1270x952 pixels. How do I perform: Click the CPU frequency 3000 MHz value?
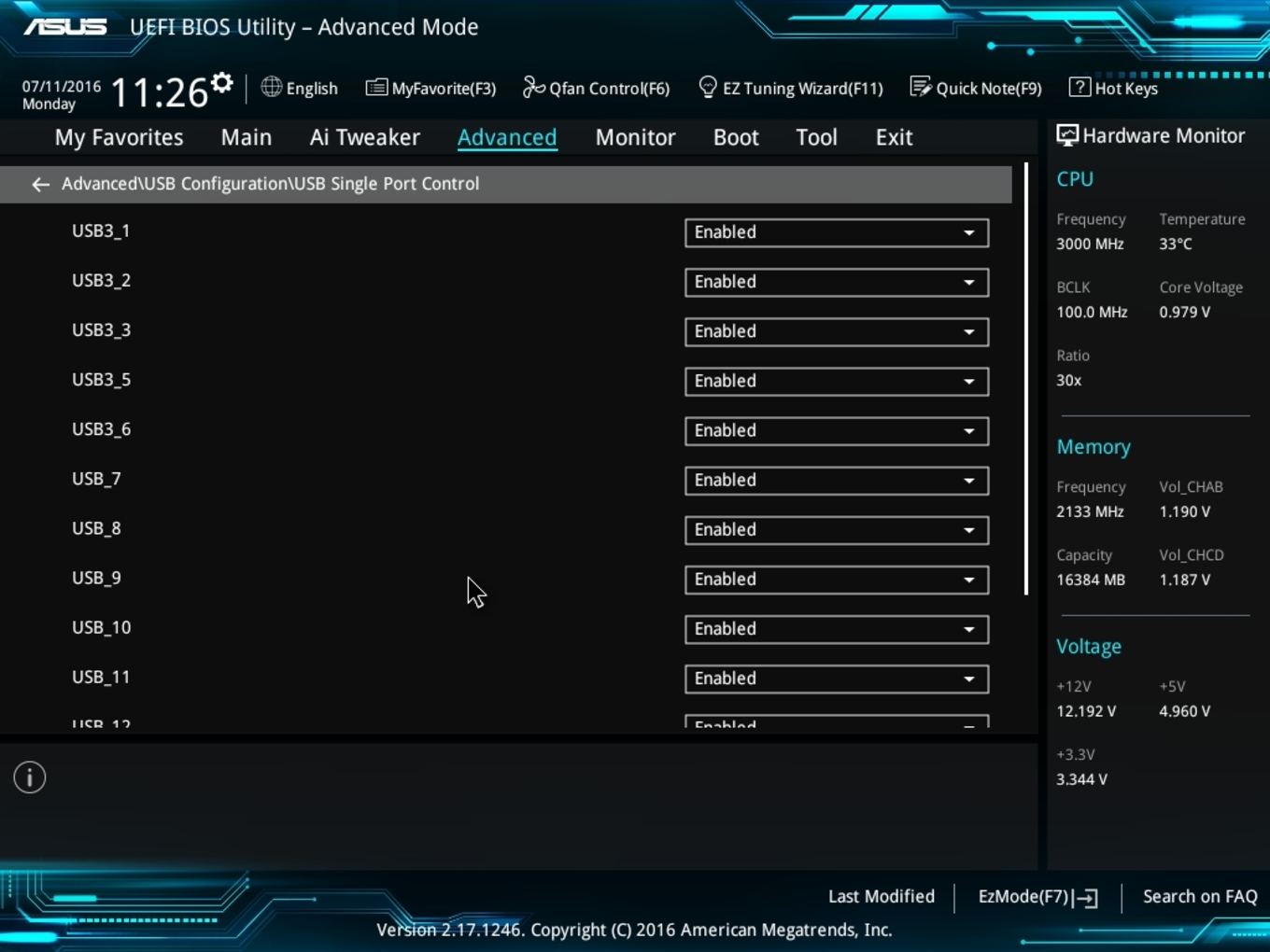tap(1090, 244)
